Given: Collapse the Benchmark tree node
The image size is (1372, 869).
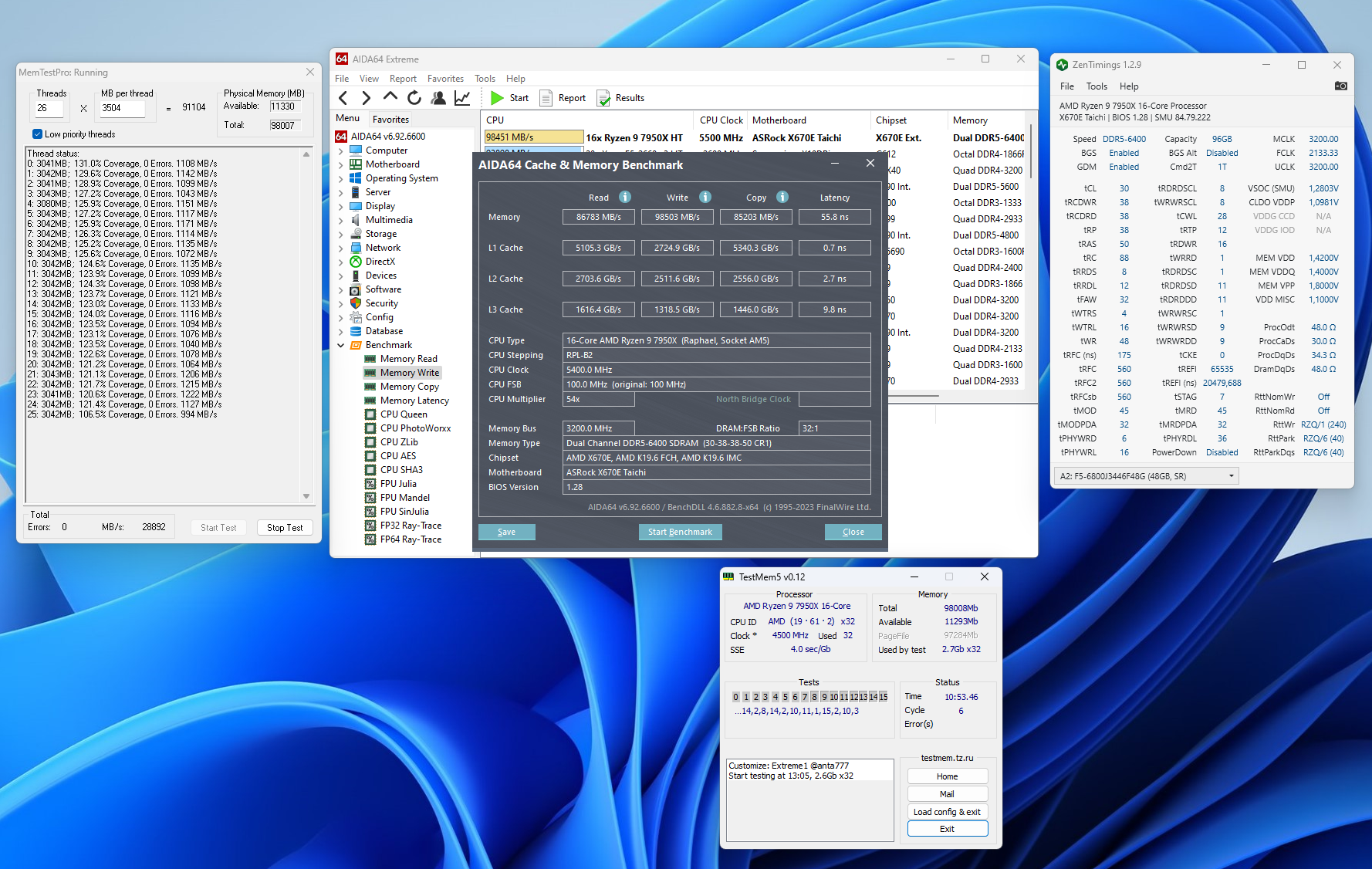Looking at the screenshot, I should click(x=341, y=345).
